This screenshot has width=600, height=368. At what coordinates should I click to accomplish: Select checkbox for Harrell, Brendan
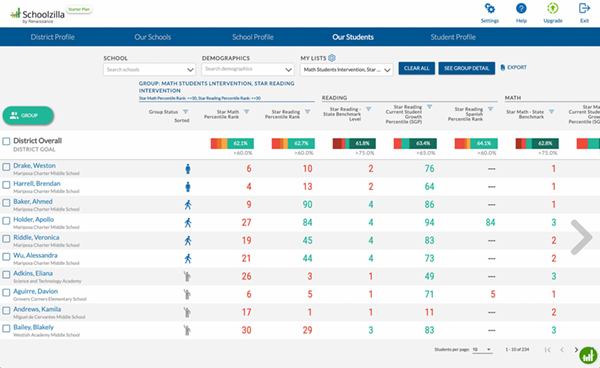6,185
